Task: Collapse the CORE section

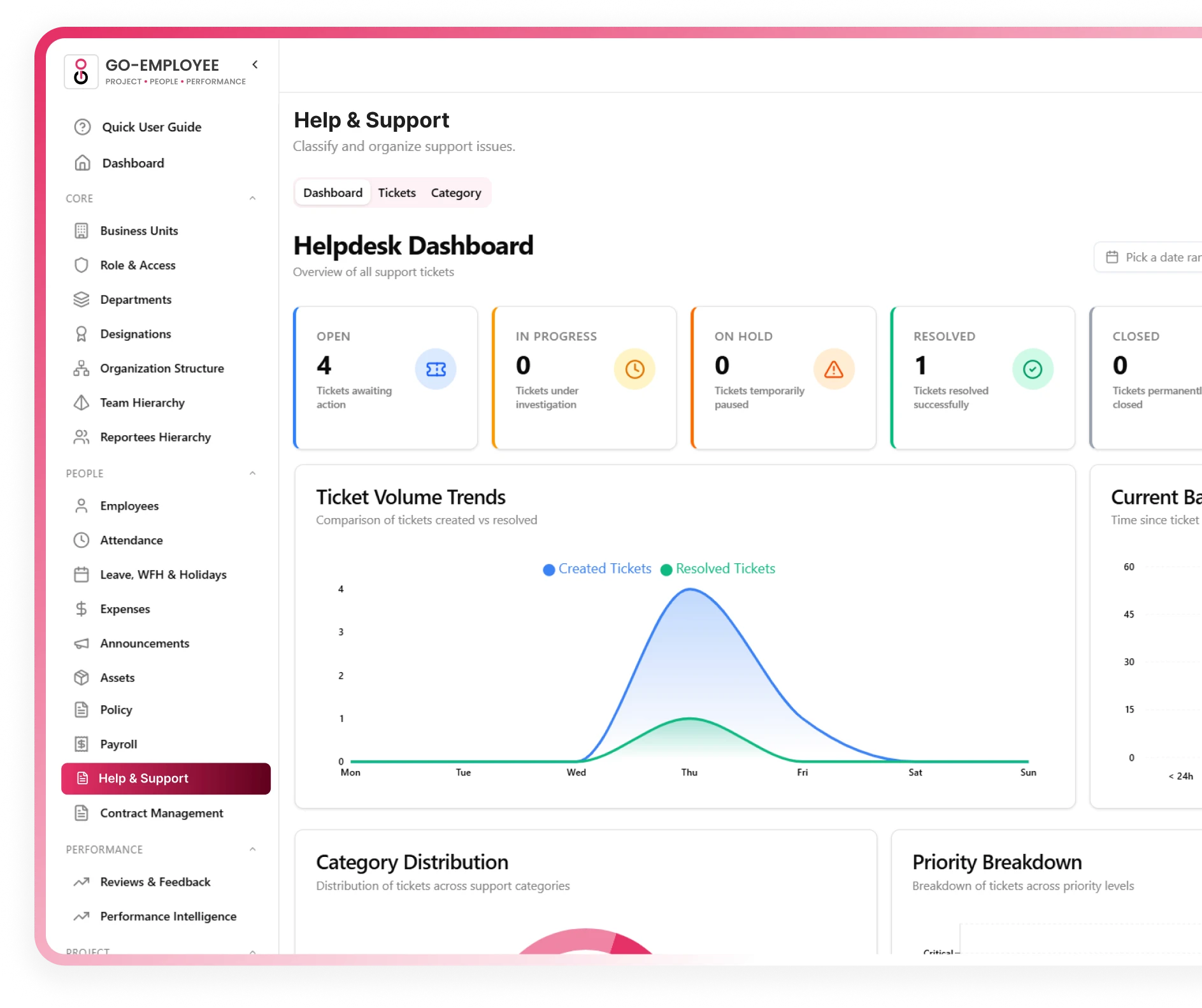Action: coord(252,198)
